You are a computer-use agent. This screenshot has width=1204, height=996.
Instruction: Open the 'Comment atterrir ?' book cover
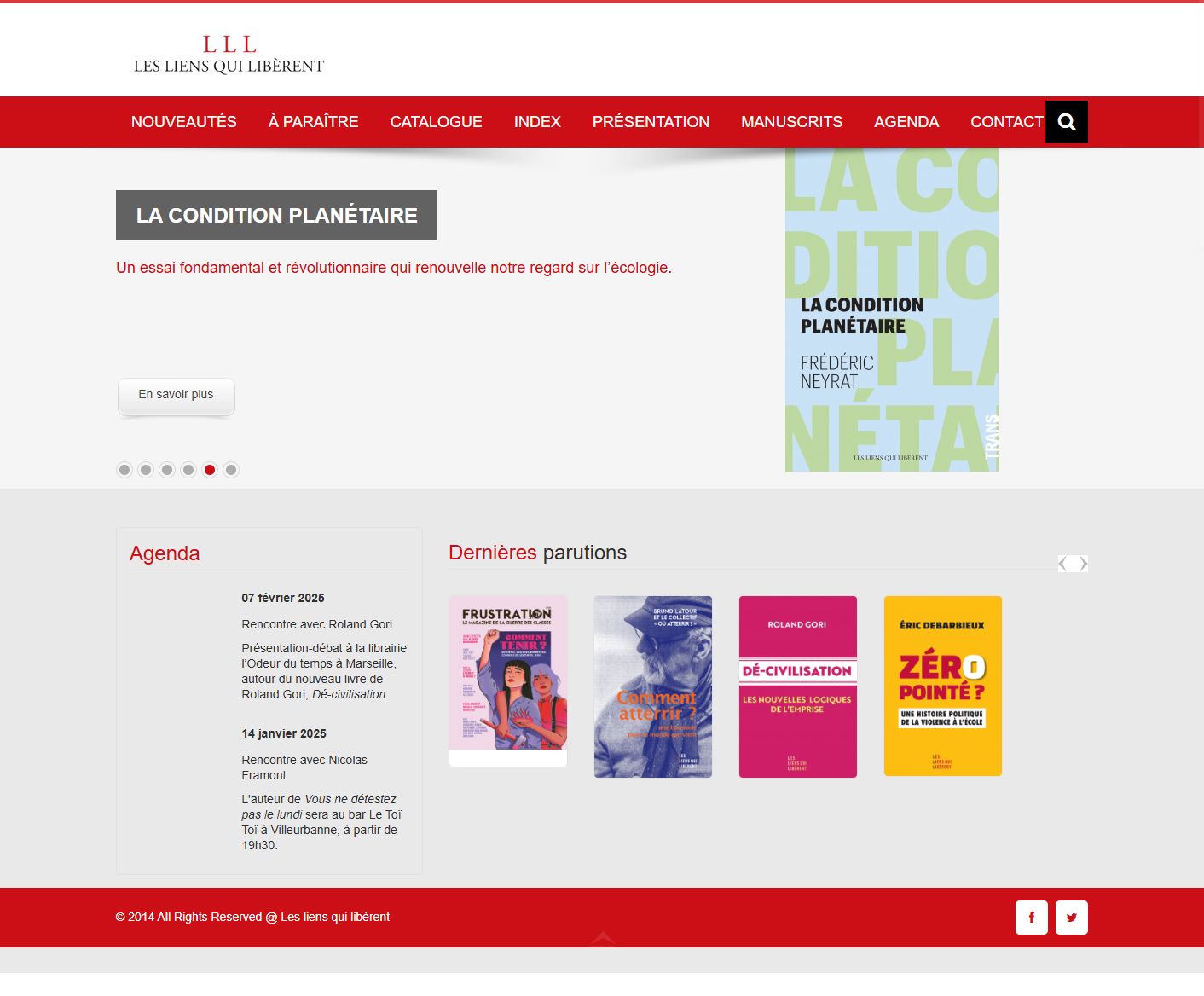coord(653,686)
